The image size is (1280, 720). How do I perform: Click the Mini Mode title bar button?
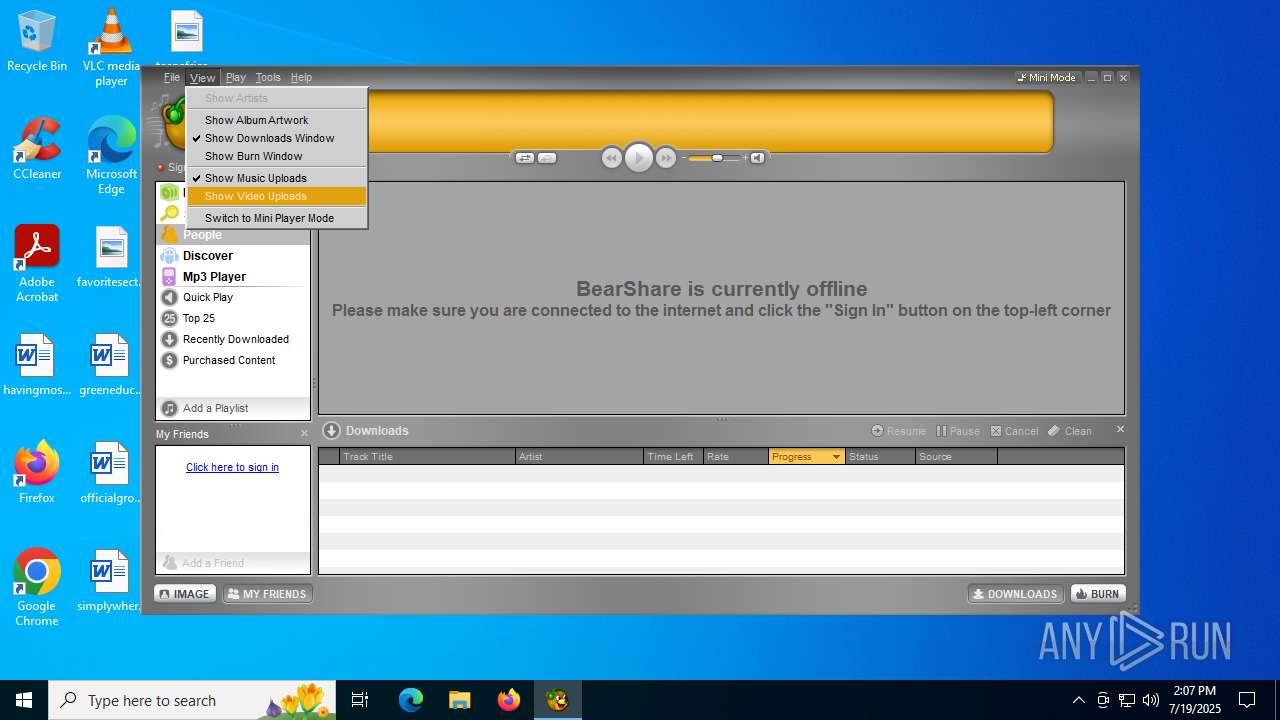pyautogui.click(x=1047, y=78)
